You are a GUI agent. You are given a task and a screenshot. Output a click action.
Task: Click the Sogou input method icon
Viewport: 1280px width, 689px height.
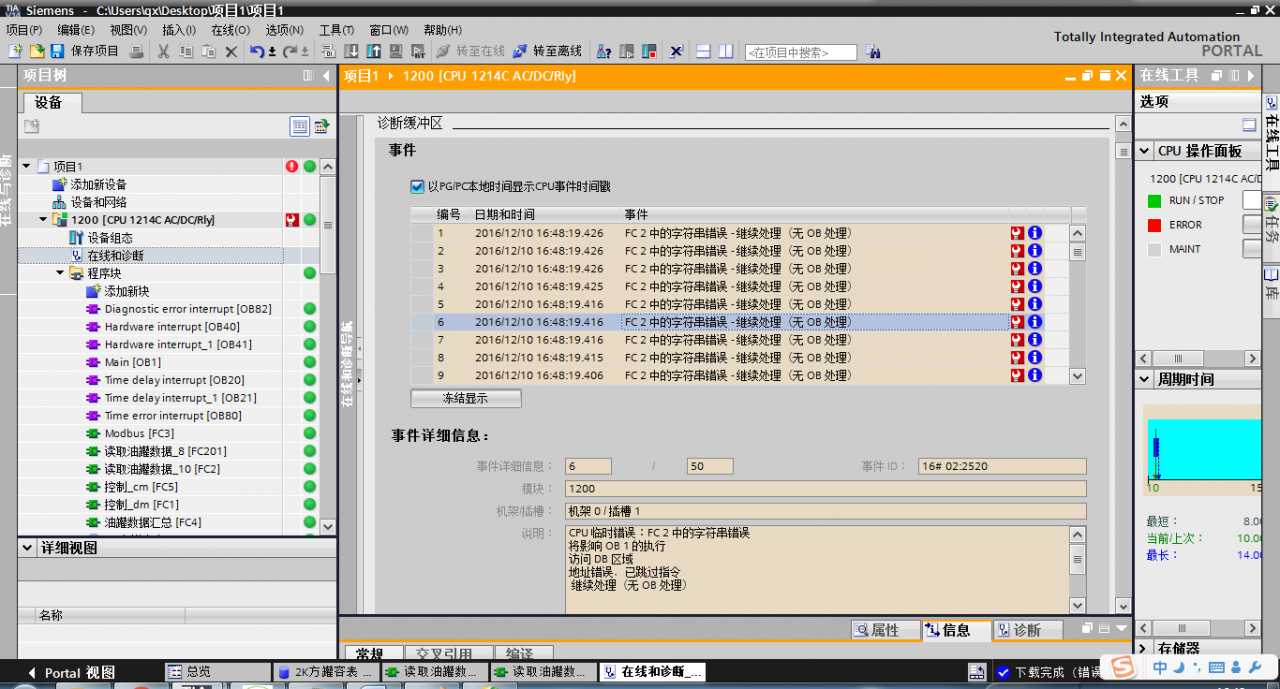(x=1123, y=667)
